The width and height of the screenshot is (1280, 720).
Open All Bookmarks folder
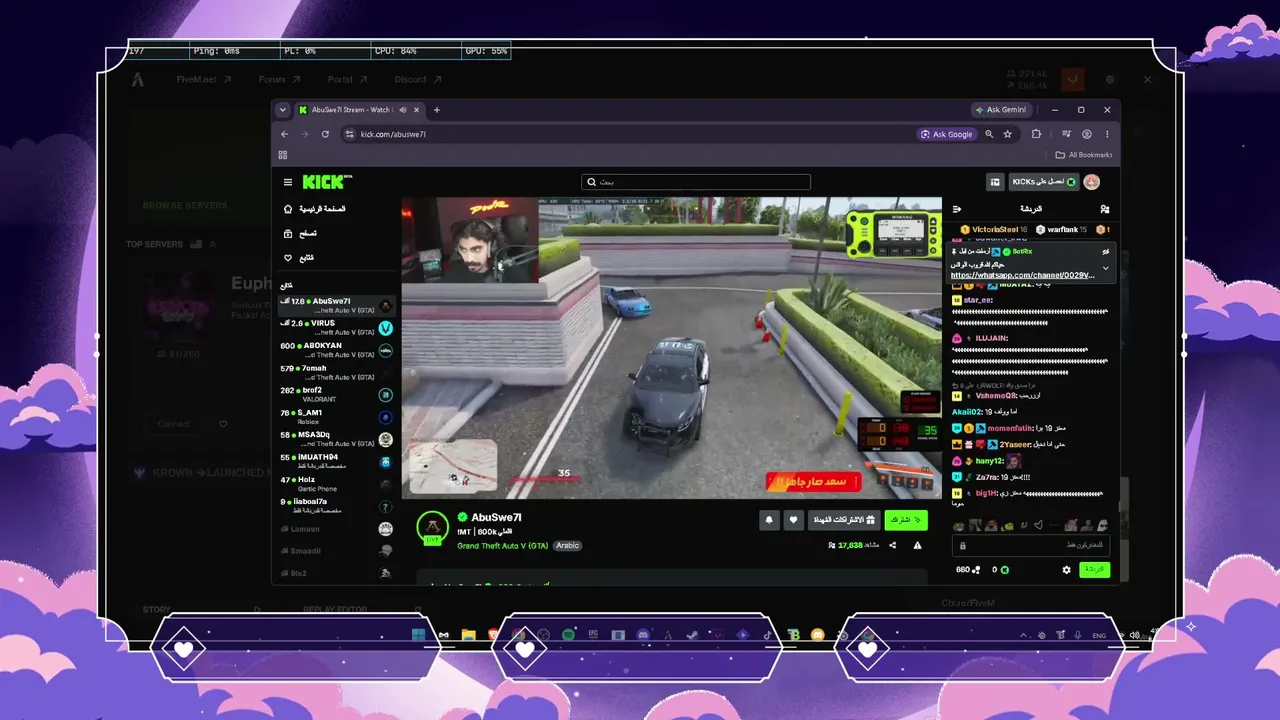click(x=1084, y=155)
